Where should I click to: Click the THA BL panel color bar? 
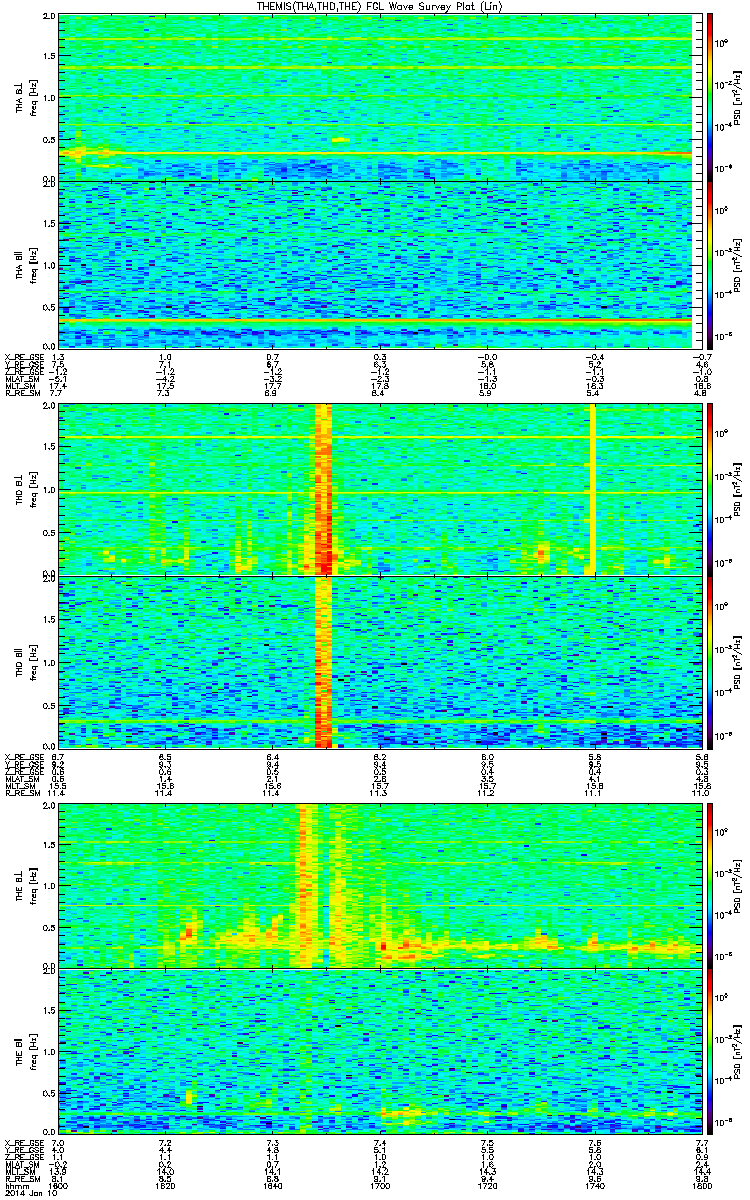click(x=709, y=98)
